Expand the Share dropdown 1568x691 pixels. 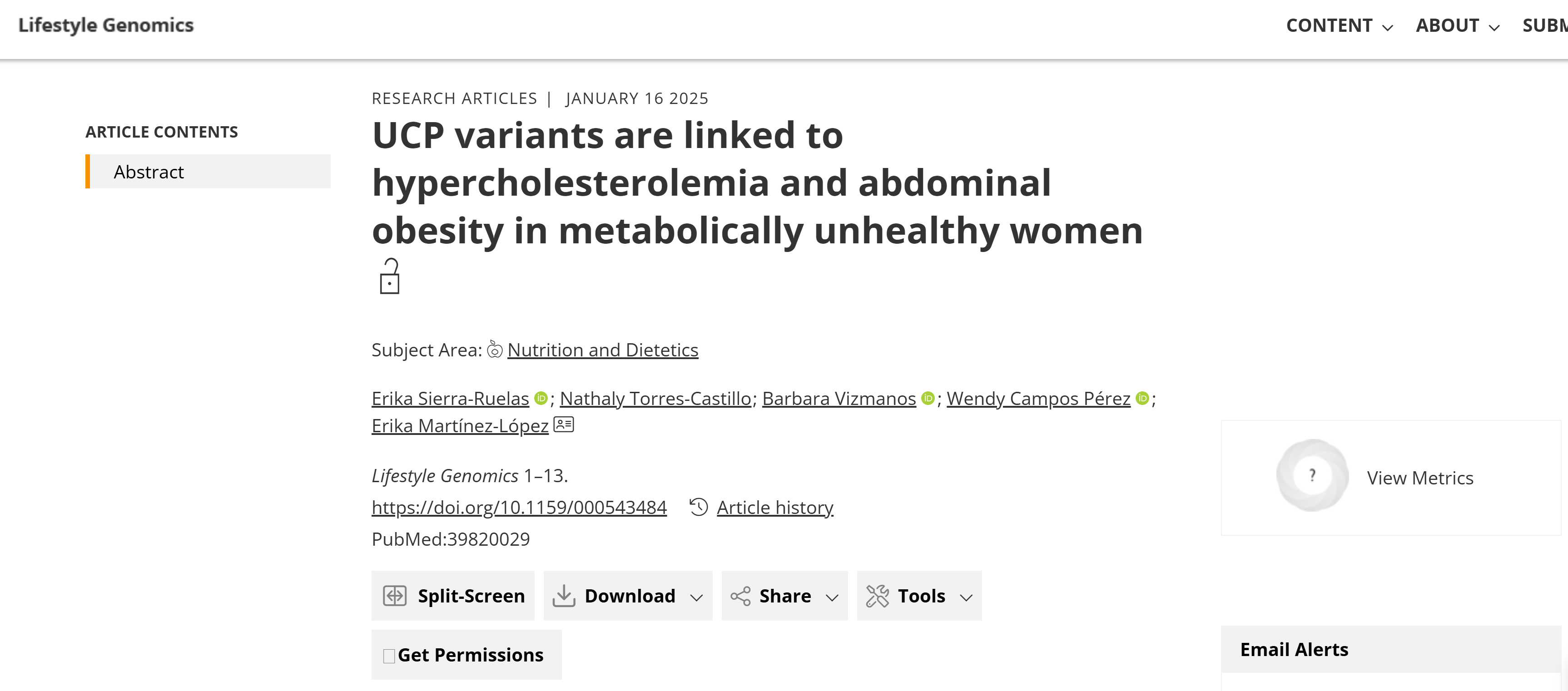click(x=784, y=596)
